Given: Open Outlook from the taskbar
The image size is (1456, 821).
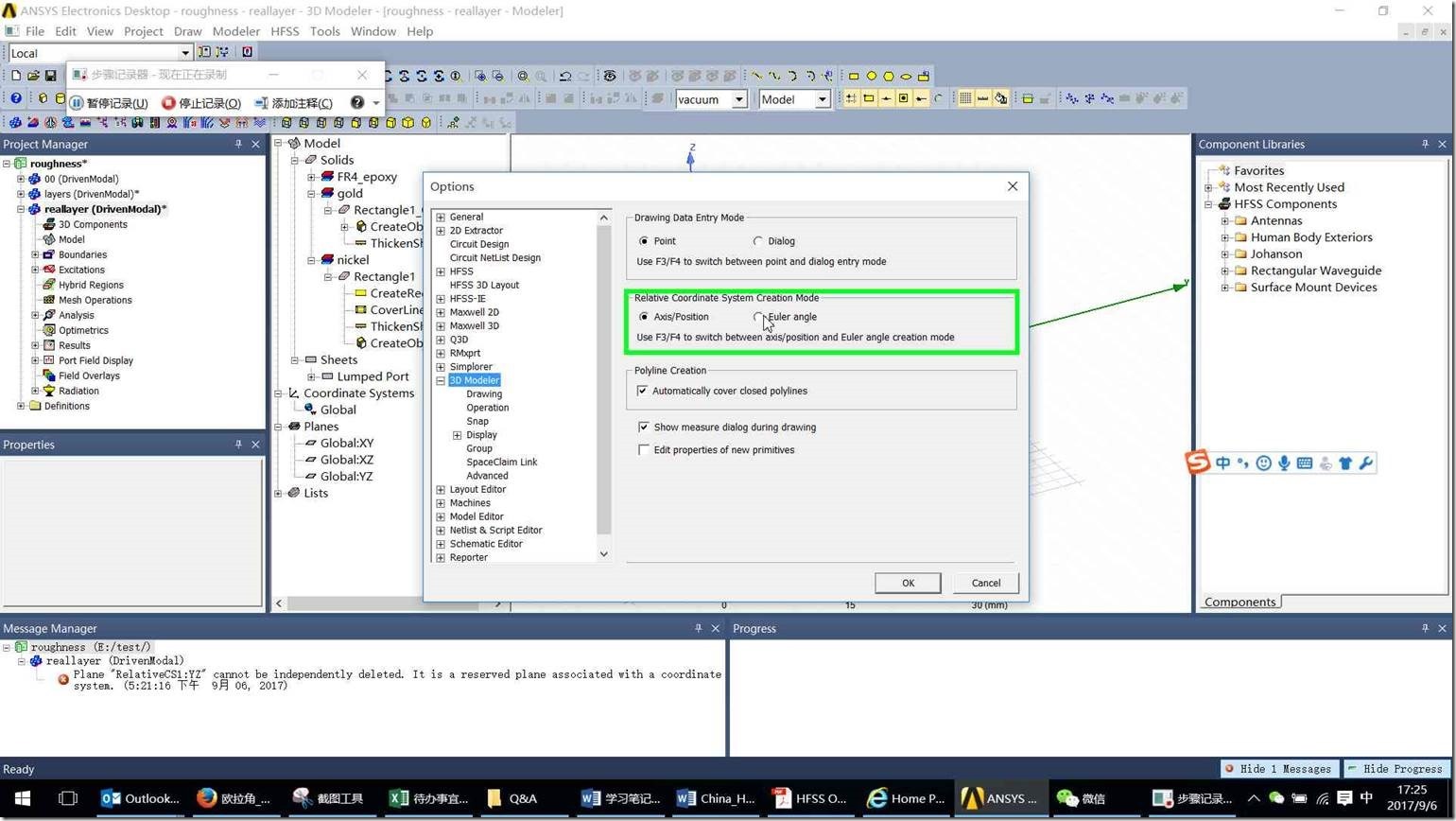Looking at the screenshot, I should (x=140, y=798).
